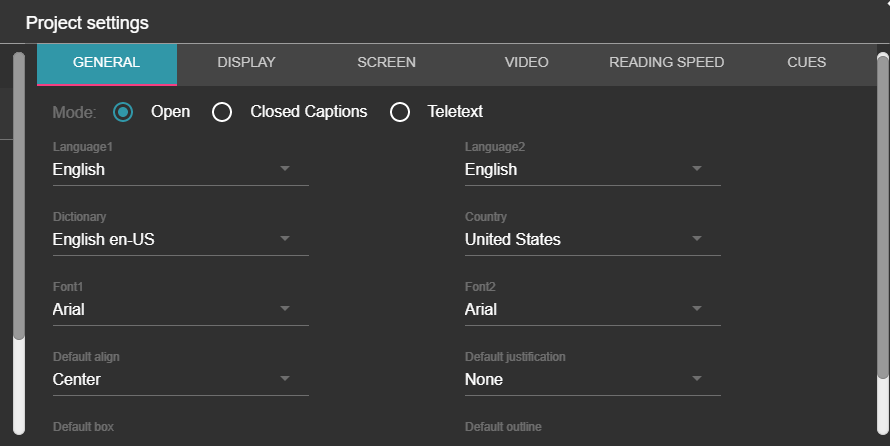Open the CUES tab
This screenshot has height=446, width=890.
point(806,62)
